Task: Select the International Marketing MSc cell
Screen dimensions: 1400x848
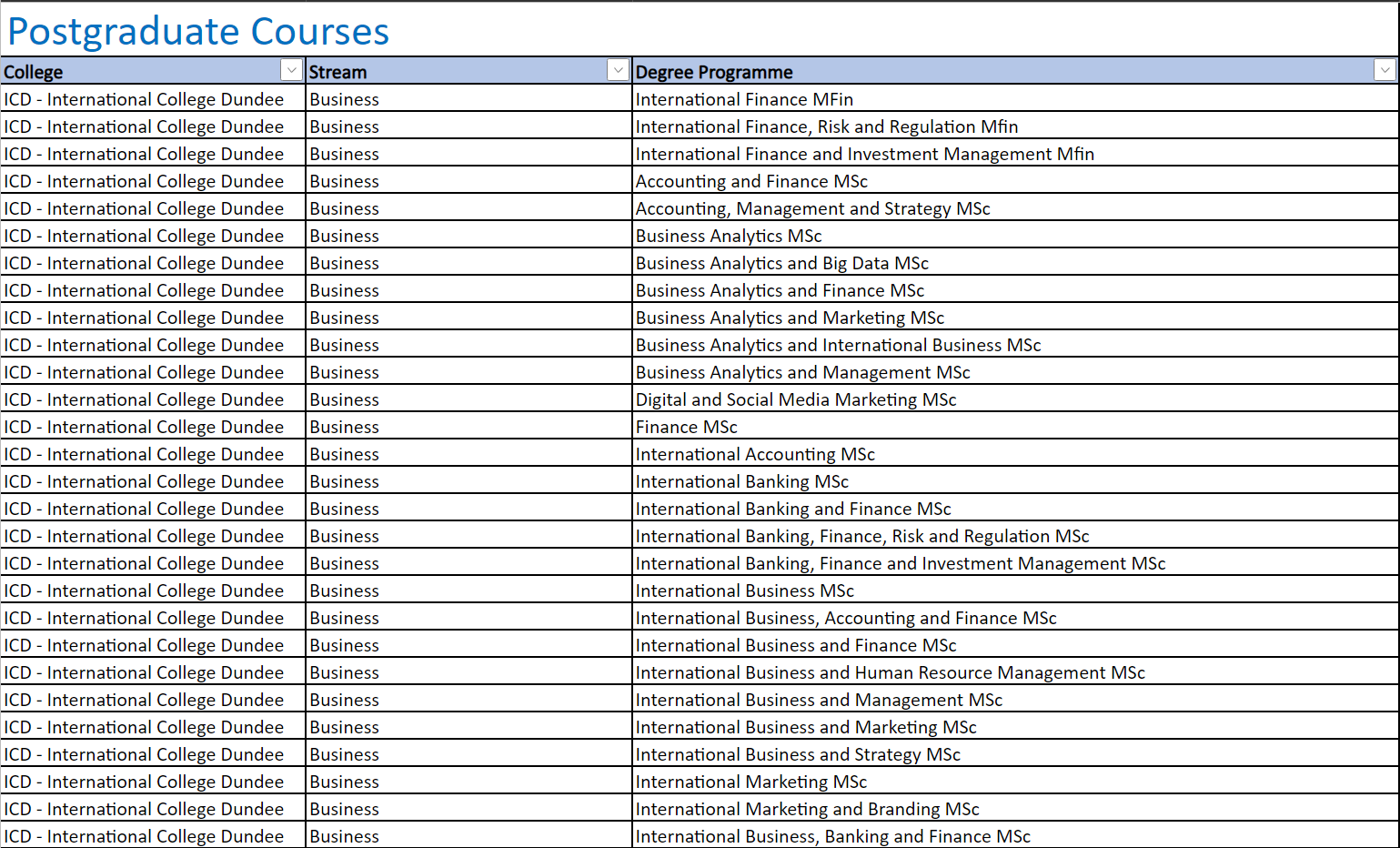Action: (x=1015, y=782)
